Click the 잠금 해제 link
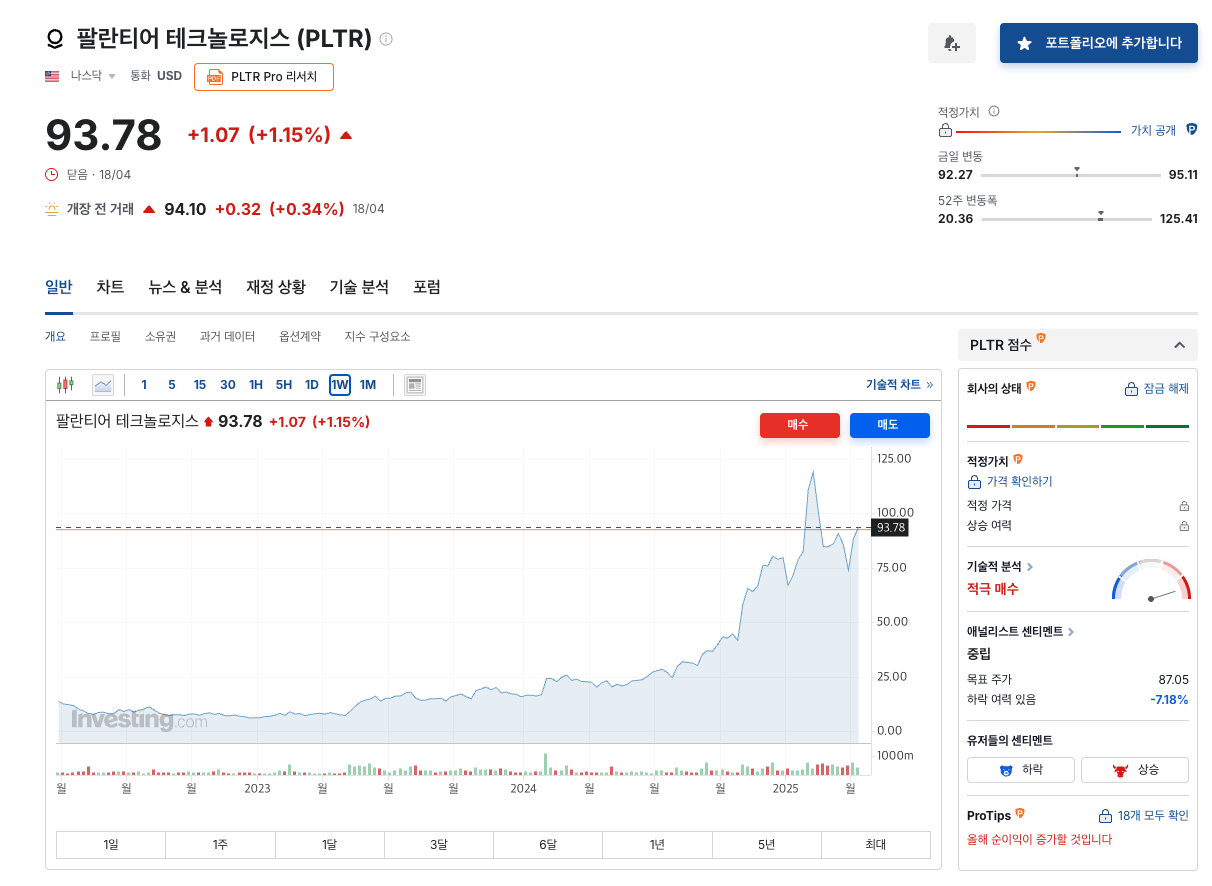This screenshot has height=886, width=1212. (x=1157, y=389)
